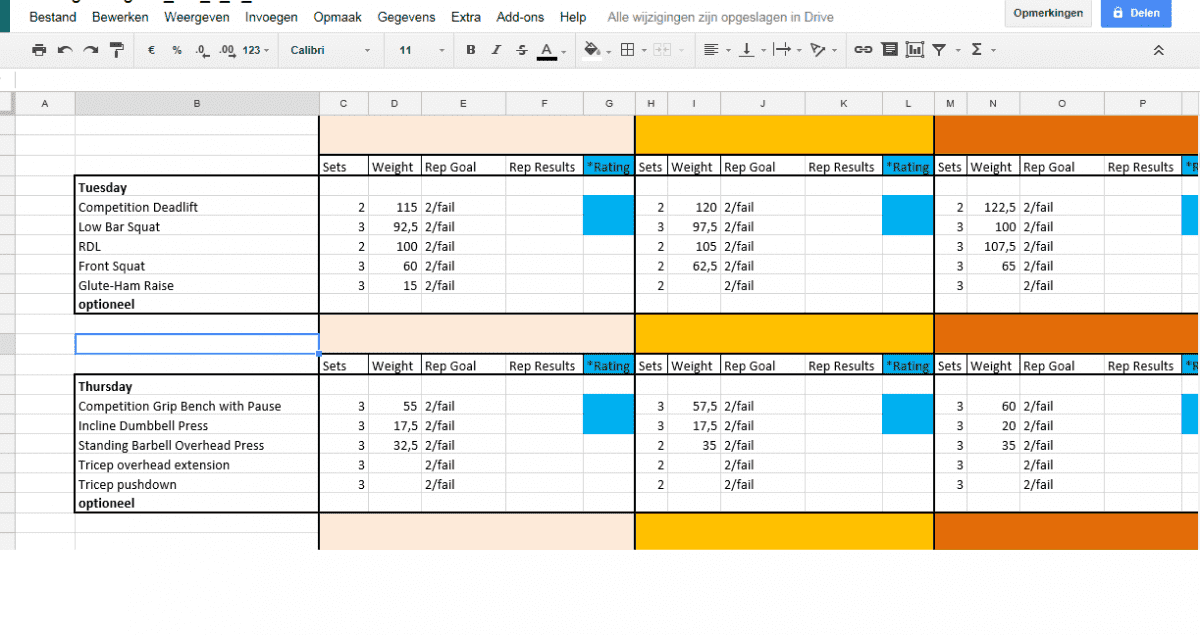The image size is (1200, 635).
Task: Select the paint format tool
Action: (x=117, y=49)
